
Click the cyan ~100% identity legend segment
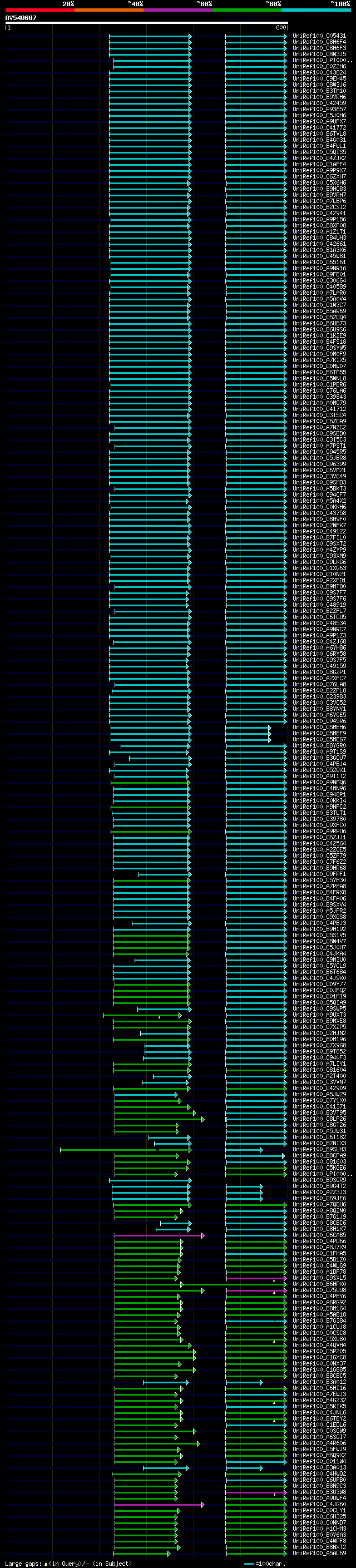click(x=316, y=10)
